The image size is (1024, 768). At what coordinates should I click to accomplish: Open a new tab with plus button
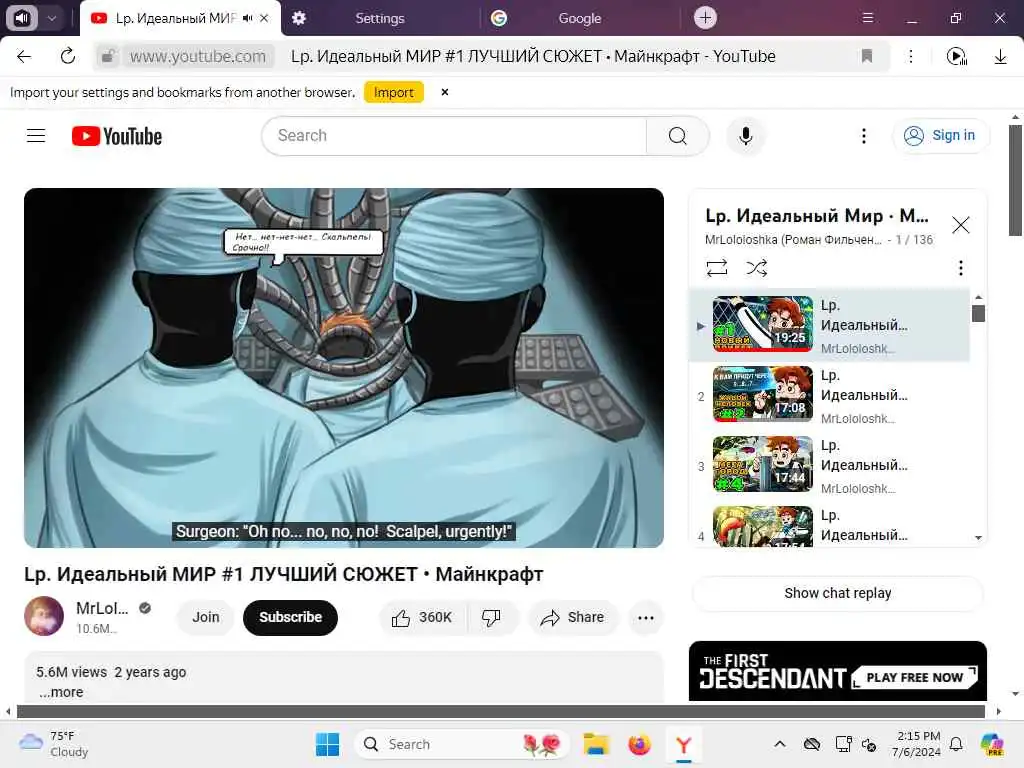pos(705,18)
